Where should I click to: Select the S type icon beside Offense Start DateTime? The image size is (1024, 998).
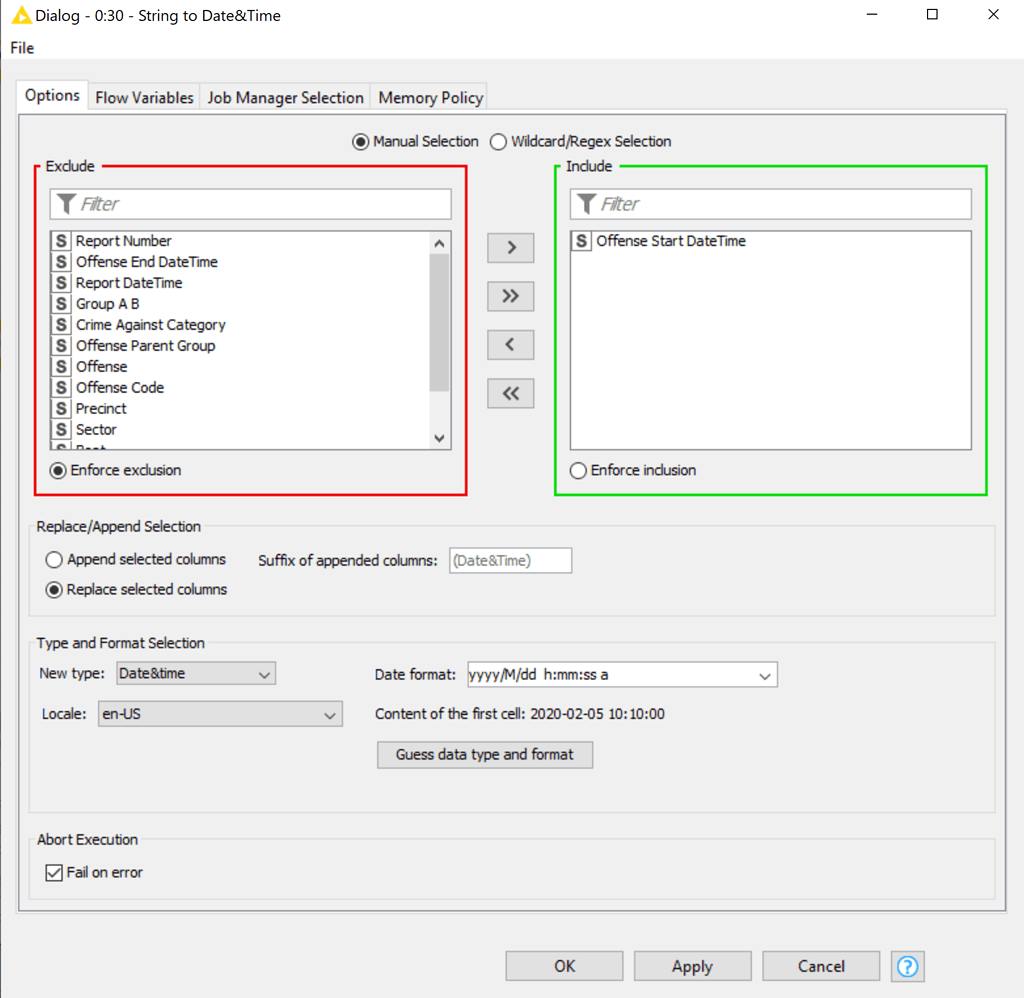pos(581,240)
